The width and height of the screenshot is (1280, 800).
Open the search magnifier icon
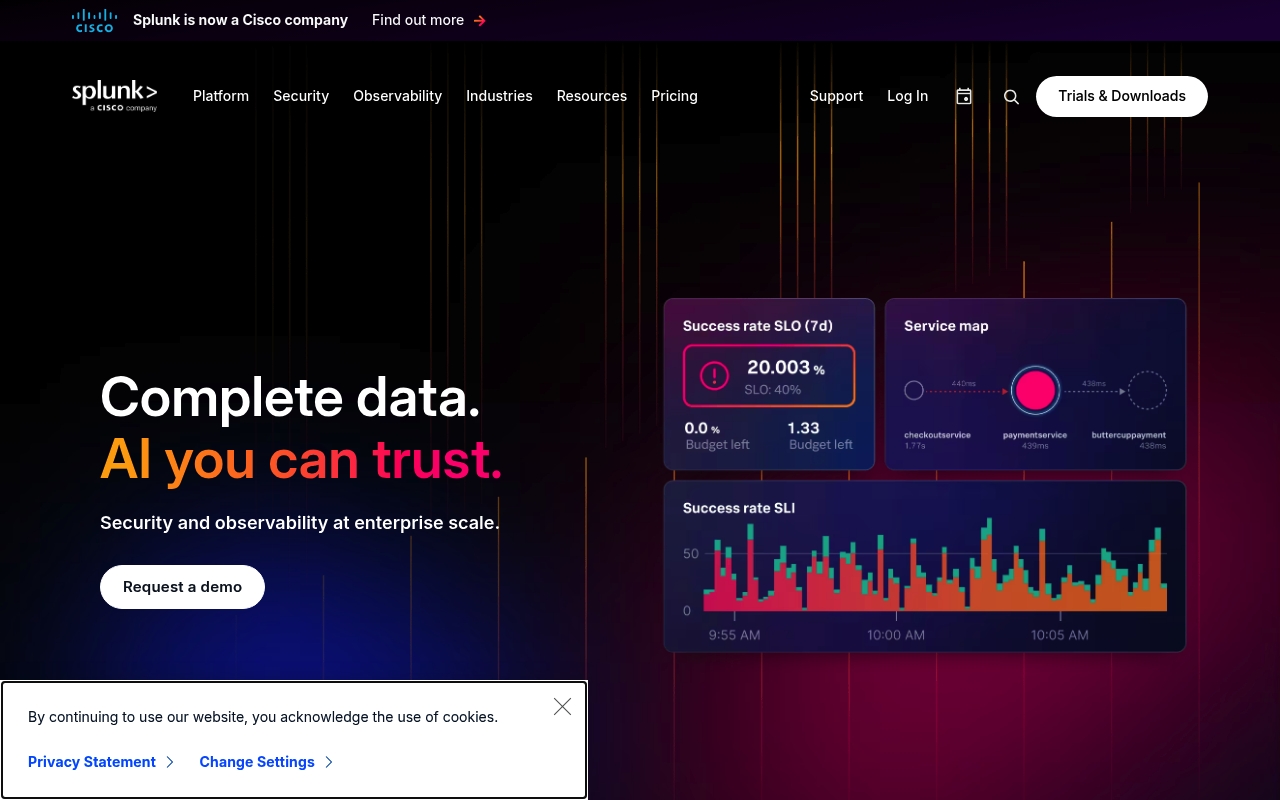(1011, 97)
